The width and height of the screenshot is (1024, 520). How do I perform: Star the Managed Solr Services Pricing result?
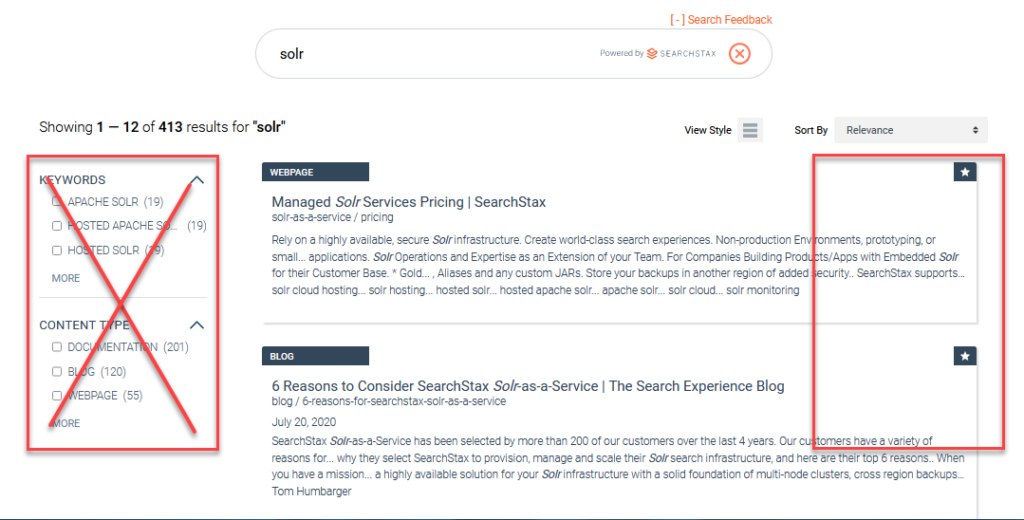965,172
